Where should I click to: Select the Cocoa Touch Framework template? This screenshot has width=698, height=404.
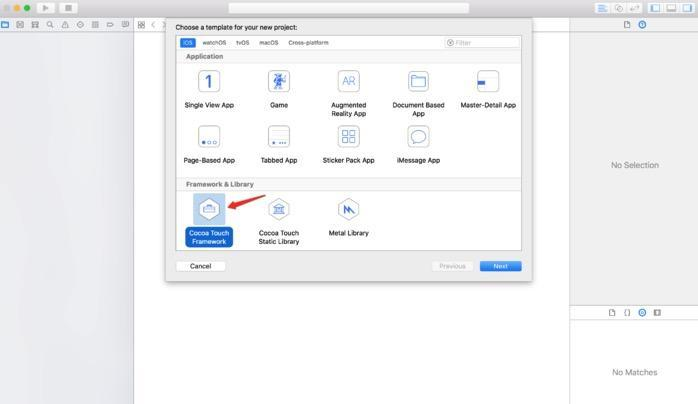coord(209,220)
